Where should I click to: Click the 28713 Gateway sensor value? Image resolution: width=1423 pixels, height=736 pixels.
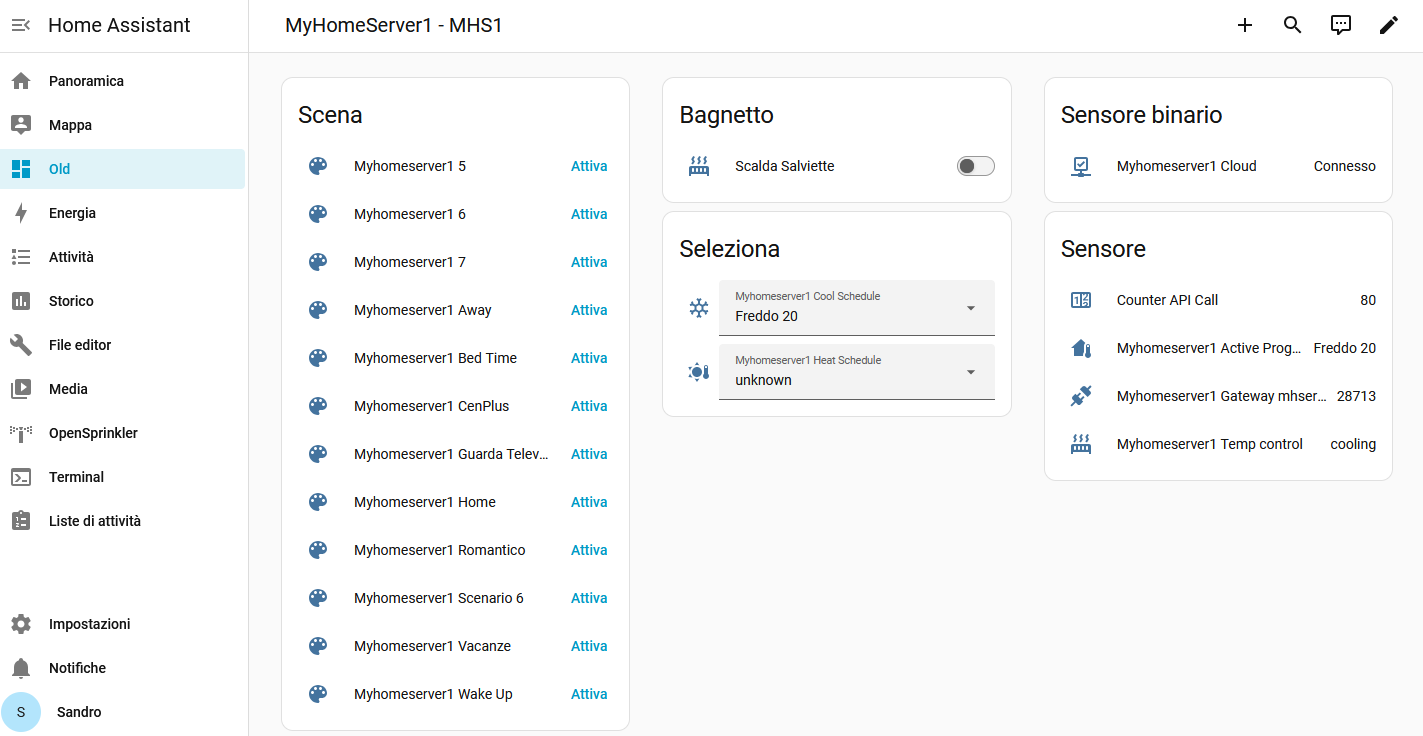1356,396
